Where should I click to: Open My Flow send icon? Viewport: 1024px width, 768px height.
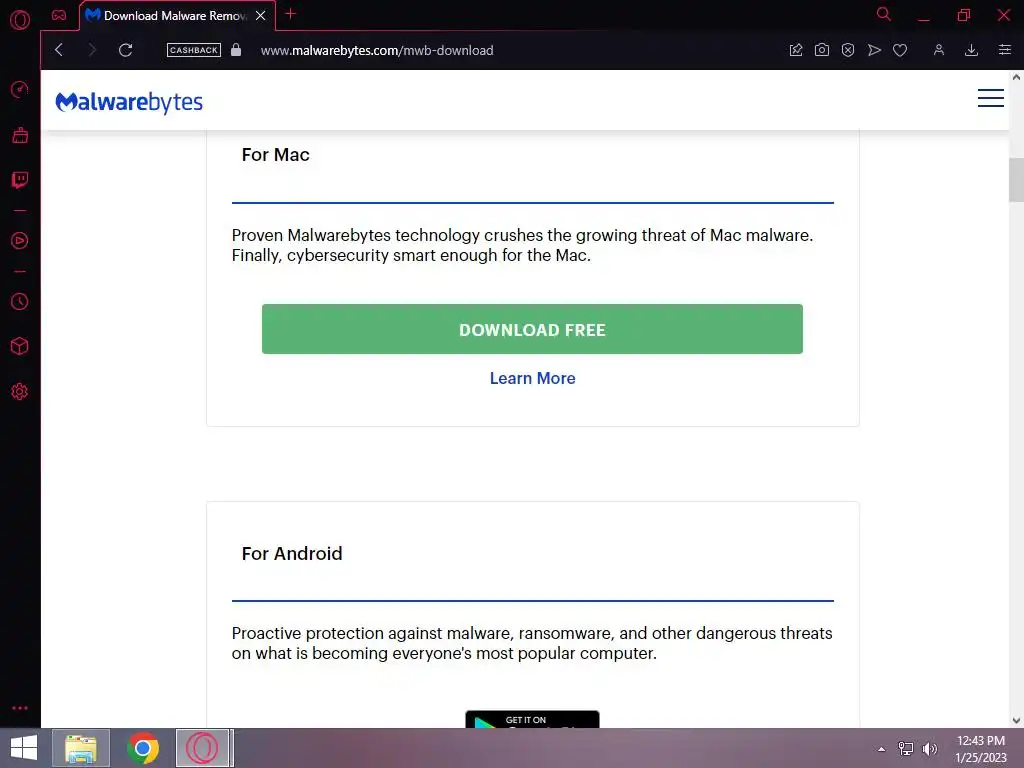click(x=874, y=50)
